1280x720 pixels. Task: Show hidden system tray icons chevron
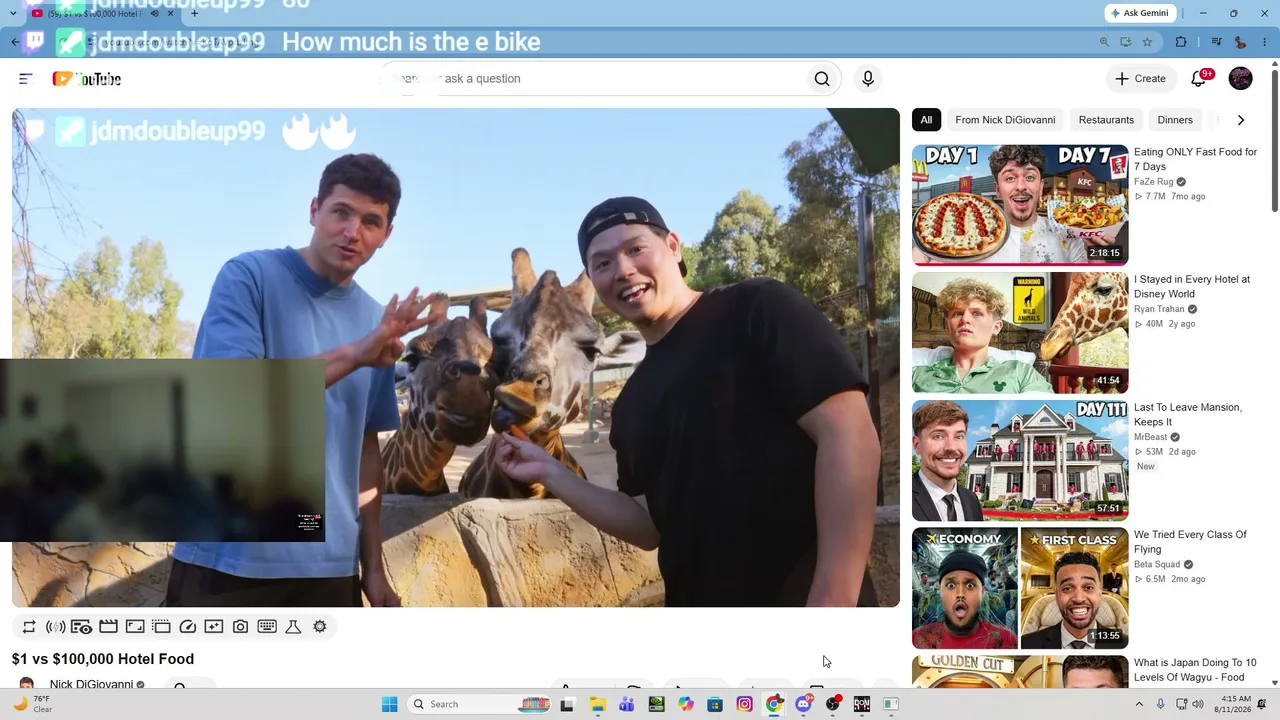1138,704
